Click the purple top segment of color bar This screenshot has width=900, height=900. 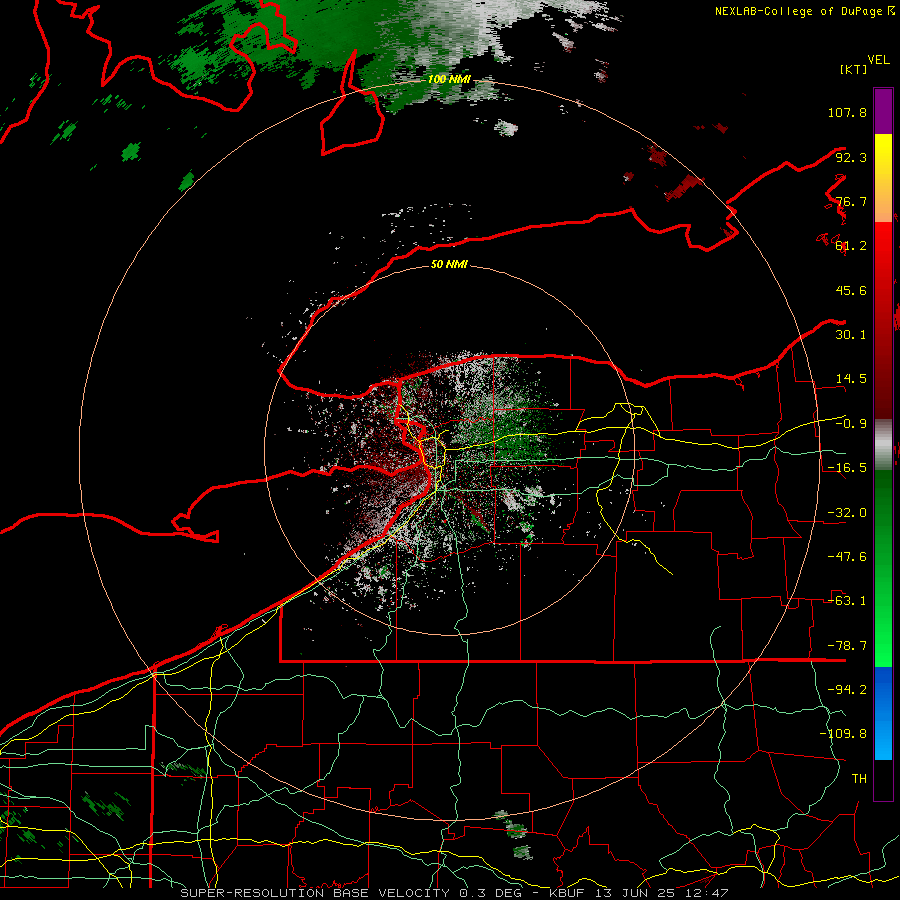pyautogui.click(x=883, y=111)
